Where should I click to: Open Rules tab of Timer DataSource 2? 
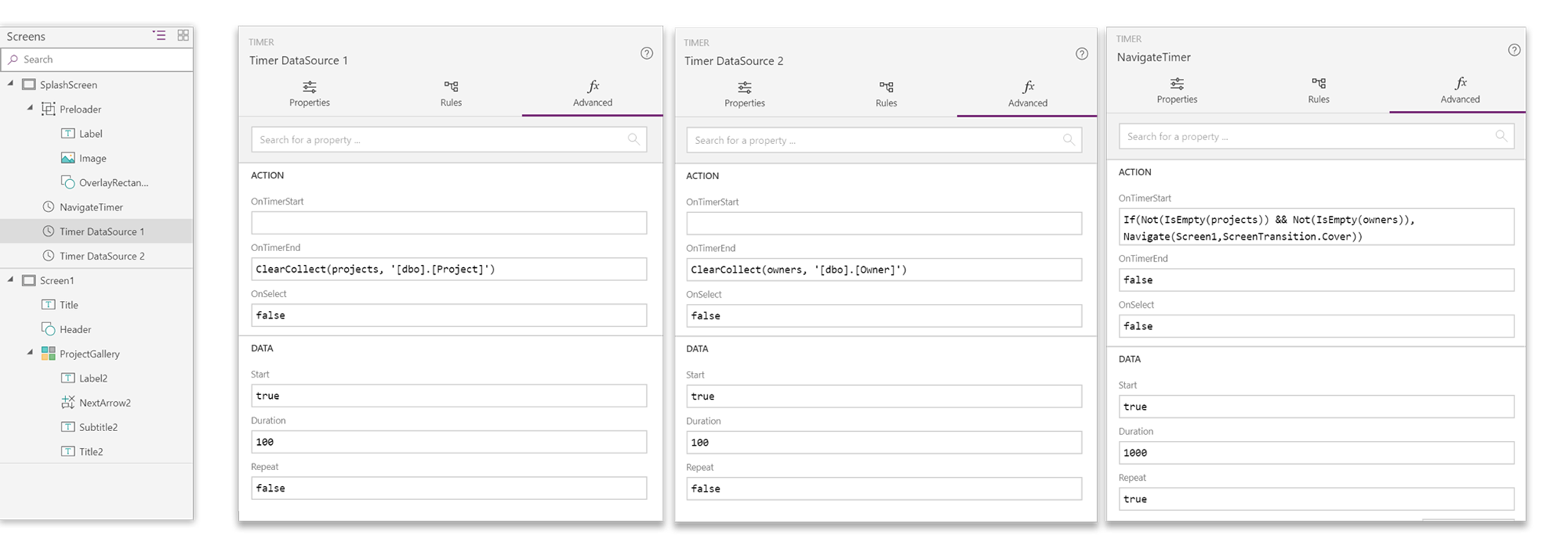(x=886, y=95)
